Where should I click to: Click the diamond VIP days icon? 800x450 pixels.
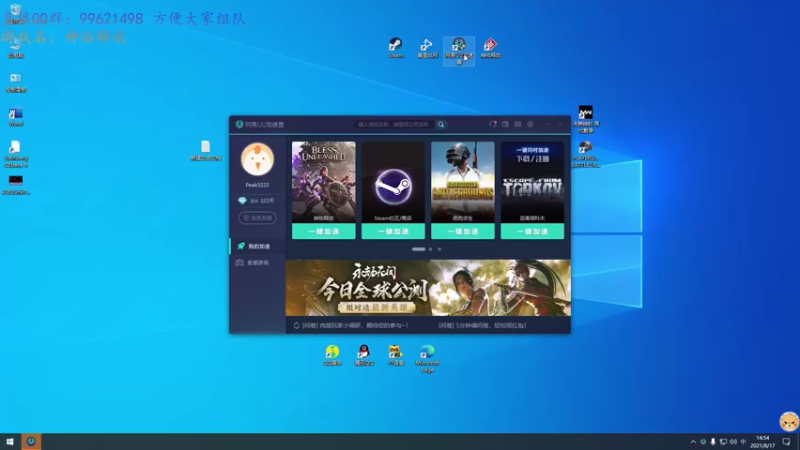pyautogui.click(x=242, y=201)
